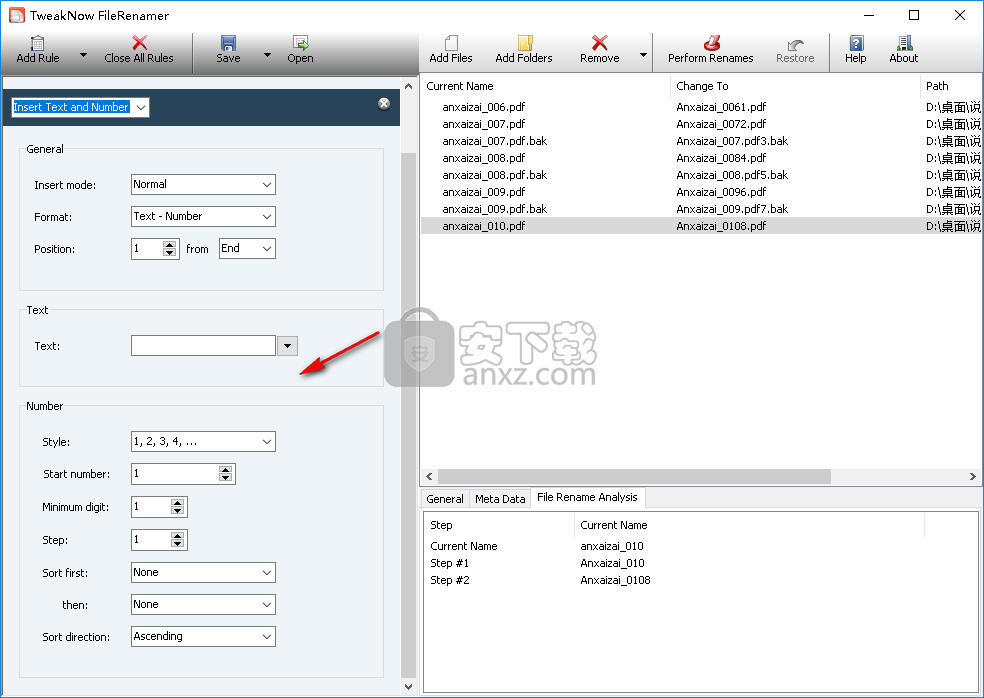984x698 pixels.
Task: Switch to the Meta Data tab
Action: click(x=500, y=499)
